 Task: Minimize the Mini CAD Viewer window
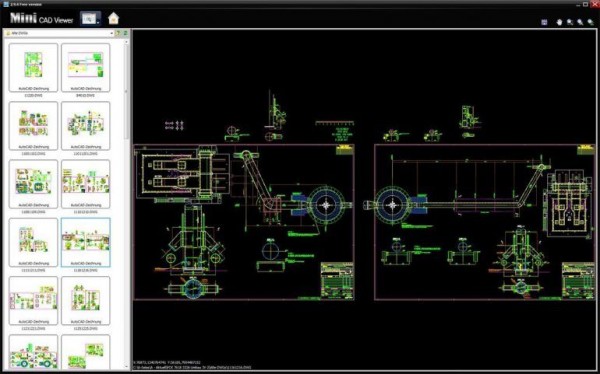tap(577, 4)
